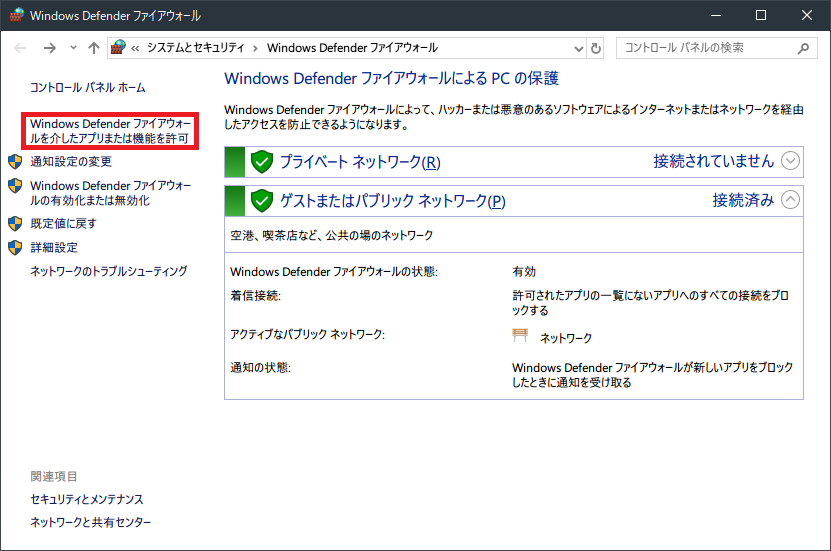Click the 関連項目 heading
The height and width of the screenshot is (551, 831).
[x=54, y=476]
